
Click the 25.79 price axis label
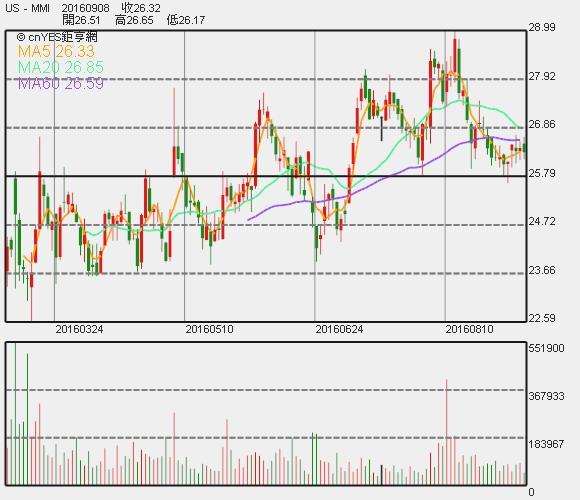click(542, 173)
